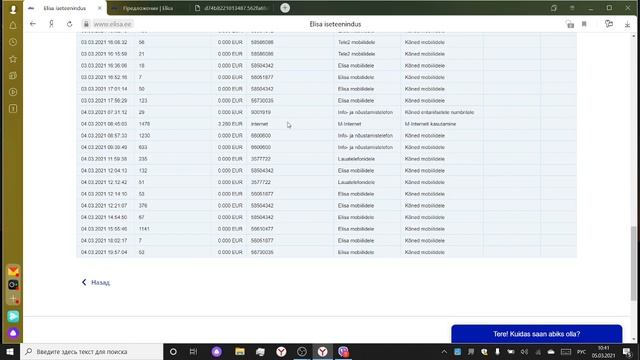Viewport: 640px width, 360px height.
Task: Open bookmarks star in sidebar
Action: [13, 59]
